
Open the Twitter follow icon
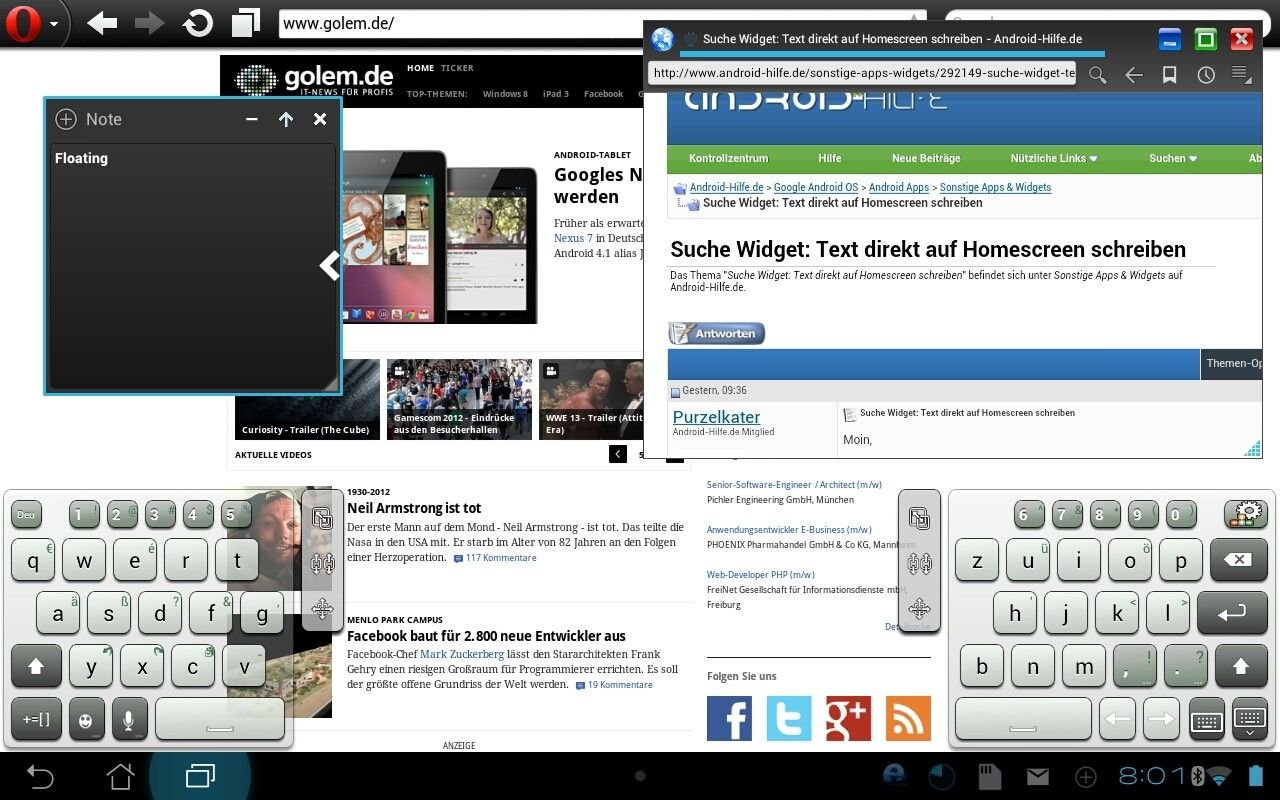click(789, 718)
